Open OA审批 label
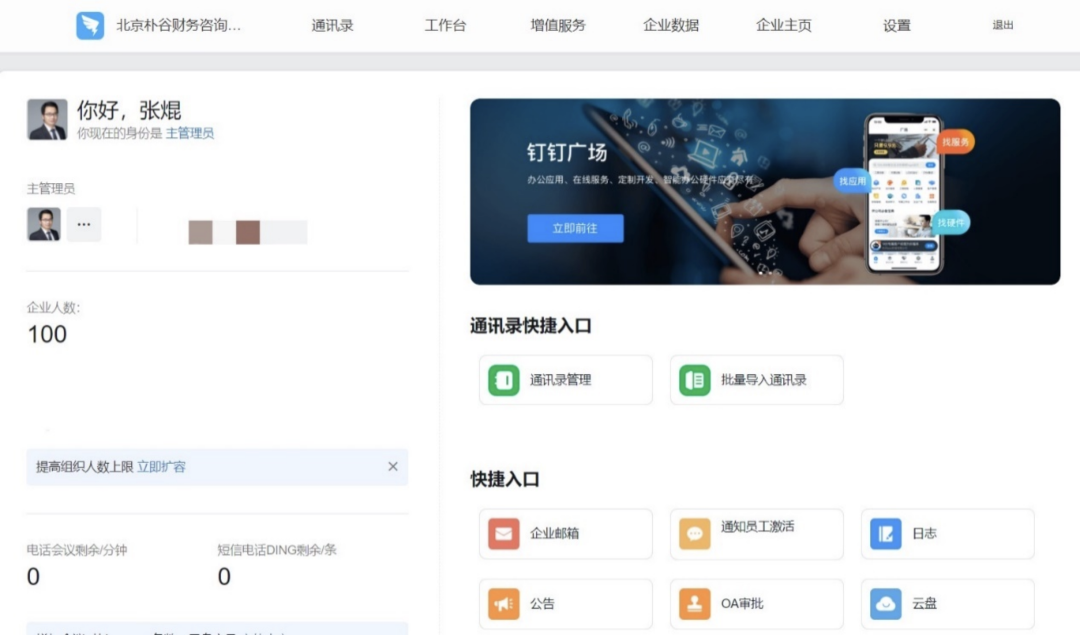This screenshot has width=1080, height=635. click(x=742, y=604)
